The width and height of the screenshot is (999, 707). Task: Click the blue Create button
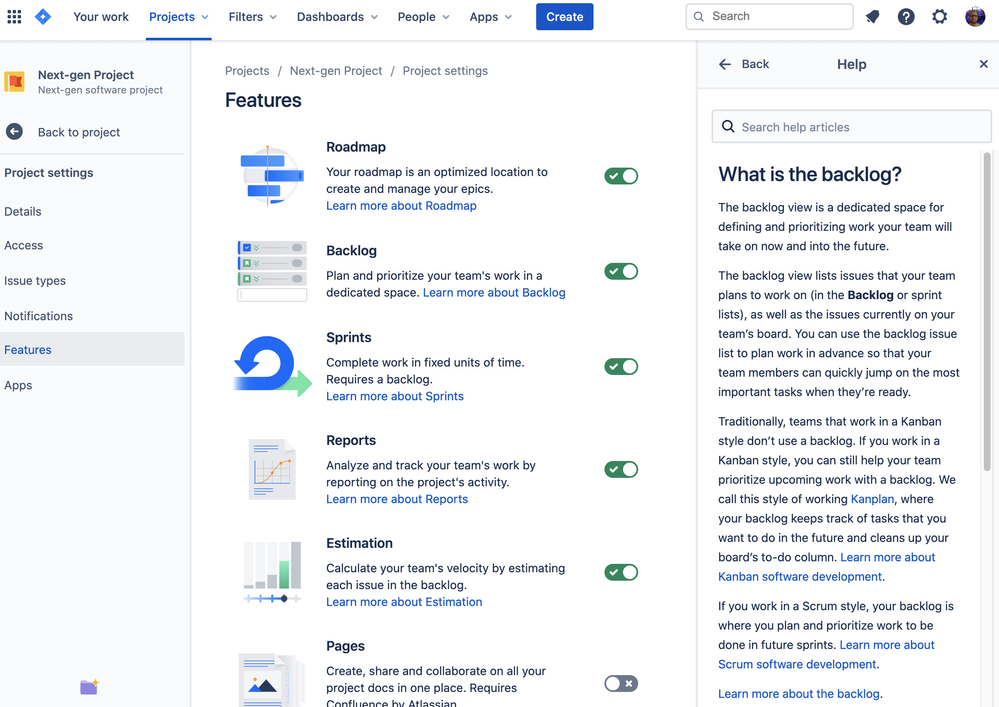564,17
